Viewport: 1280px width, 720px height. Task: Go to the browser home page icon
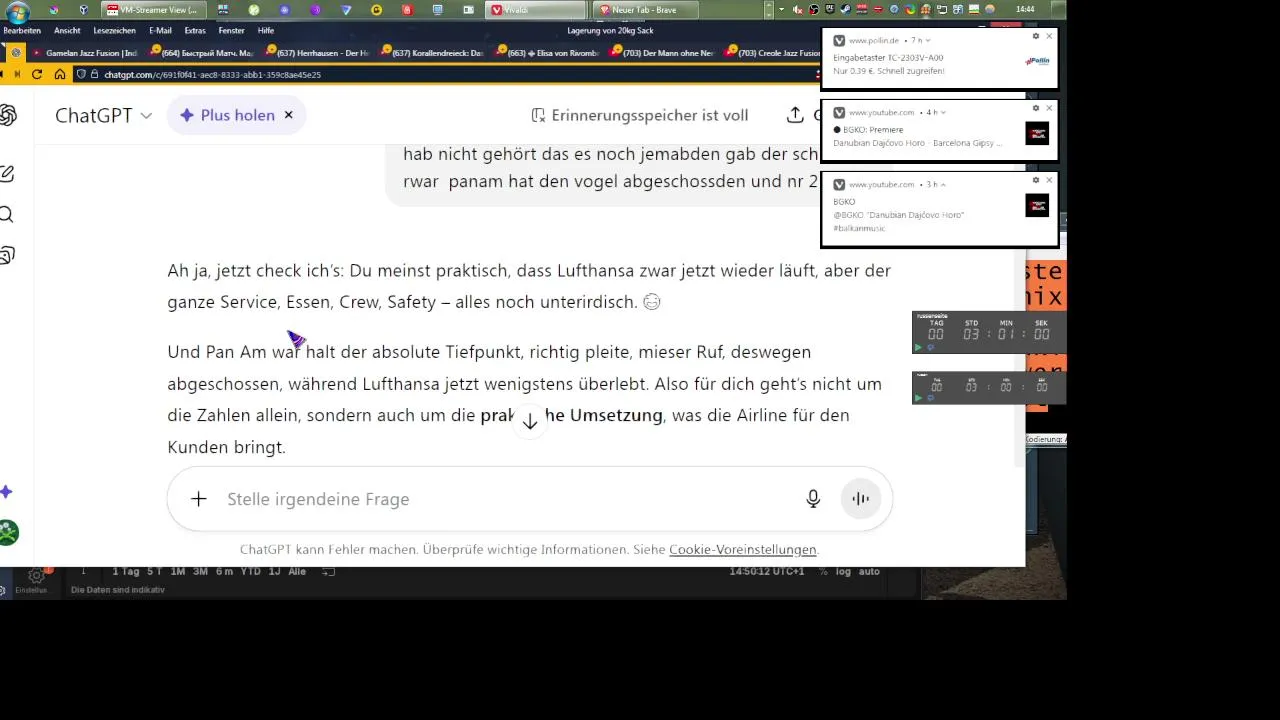(x=60, y=74)
